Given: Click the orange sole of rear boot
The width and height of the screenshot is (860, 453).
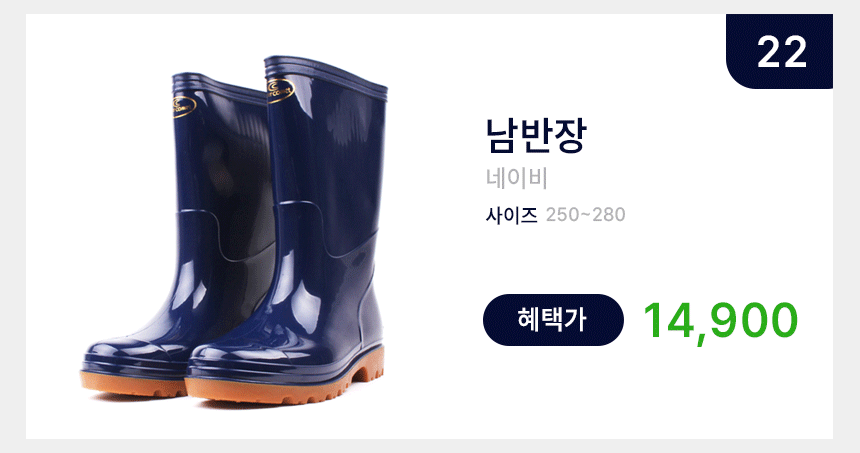Looking at the screenshot, I should tap(133, 384).
